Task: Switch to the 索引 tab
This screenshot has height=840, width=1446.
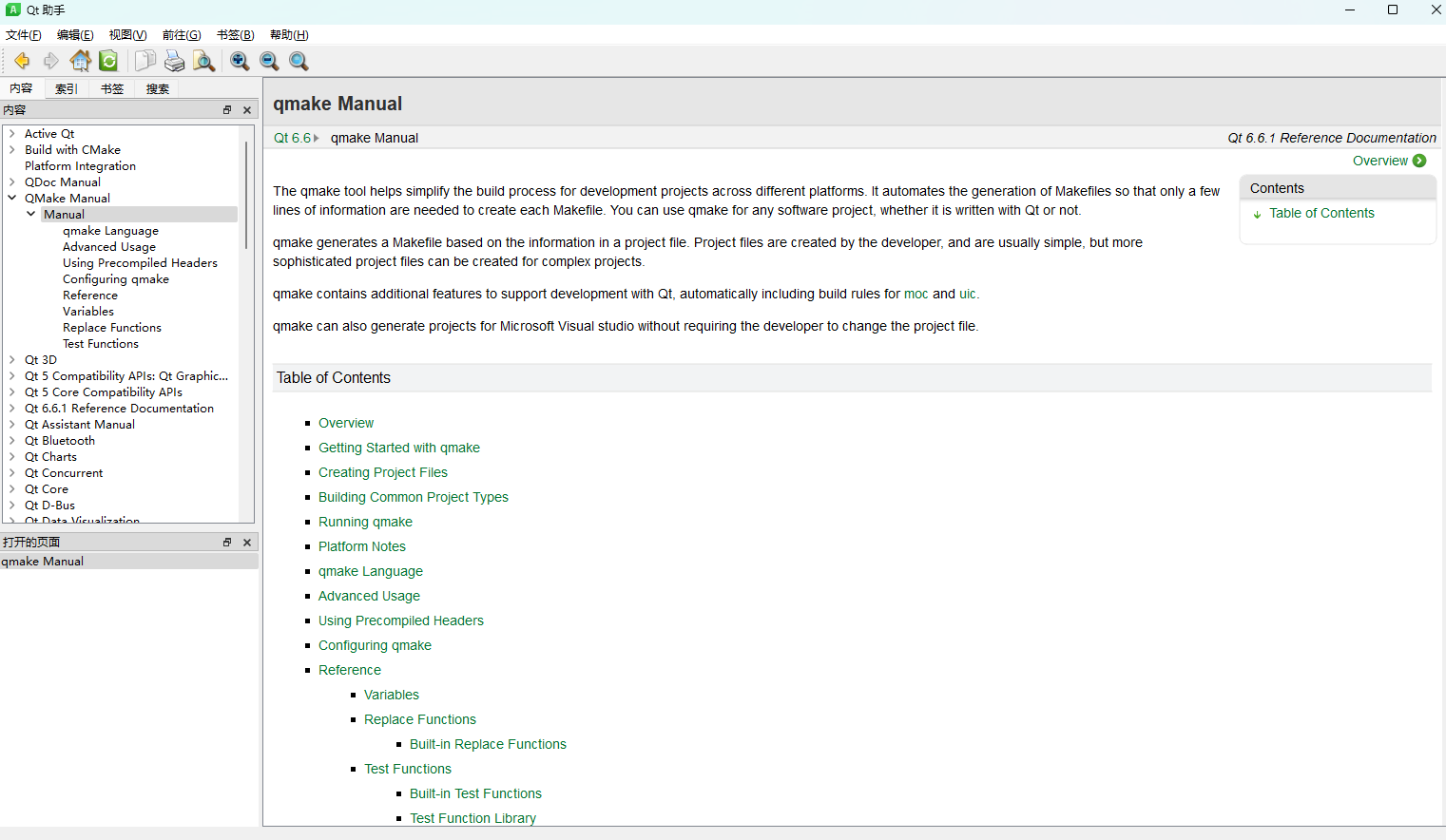Action: [67, 89]
